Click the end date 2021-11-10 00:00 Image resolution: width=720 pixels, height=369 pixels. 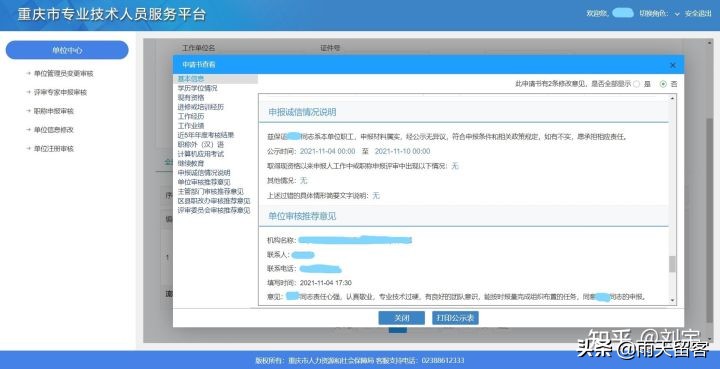click(402, 151)
